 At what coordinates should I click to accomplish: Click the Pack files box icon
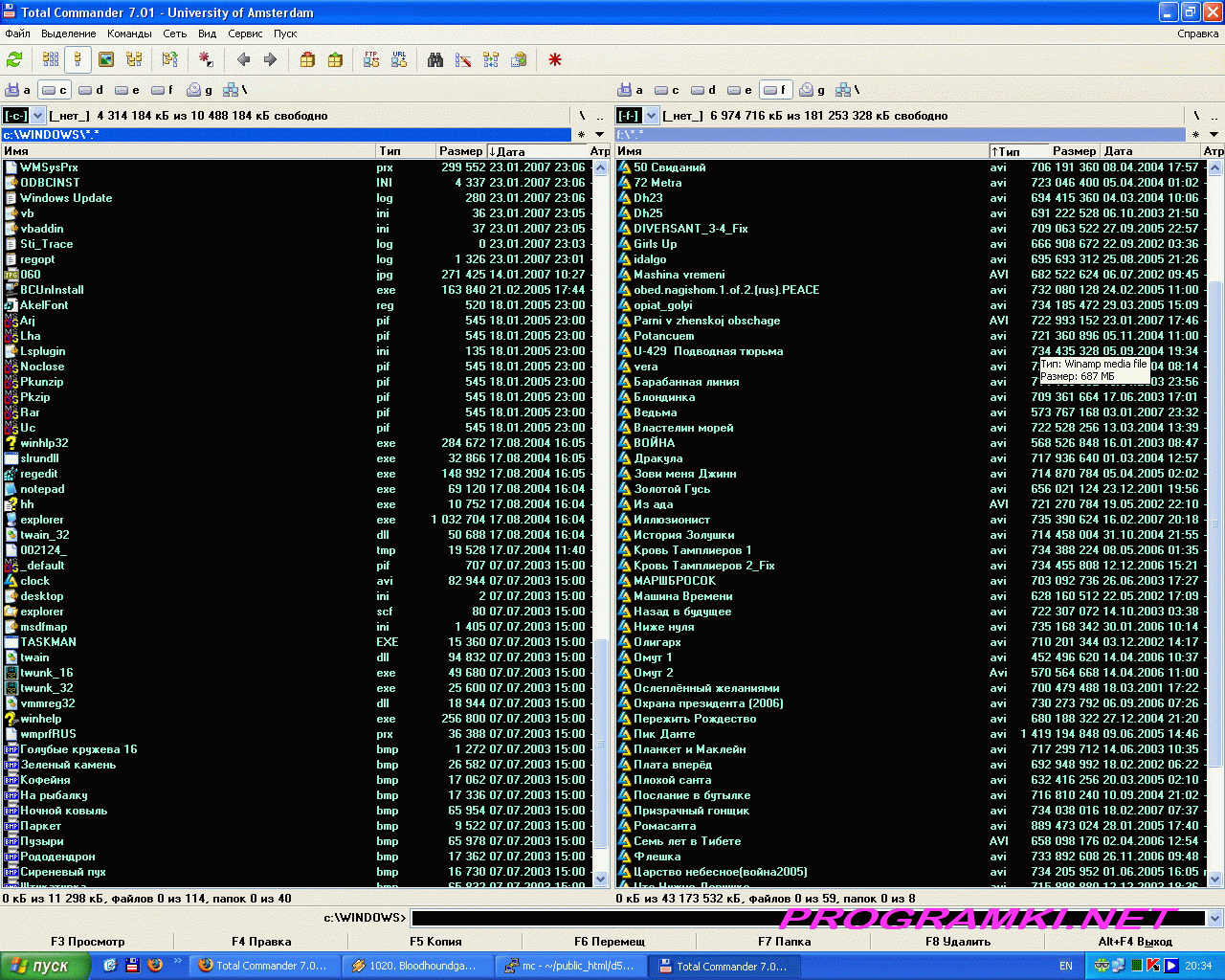point(307,59)
